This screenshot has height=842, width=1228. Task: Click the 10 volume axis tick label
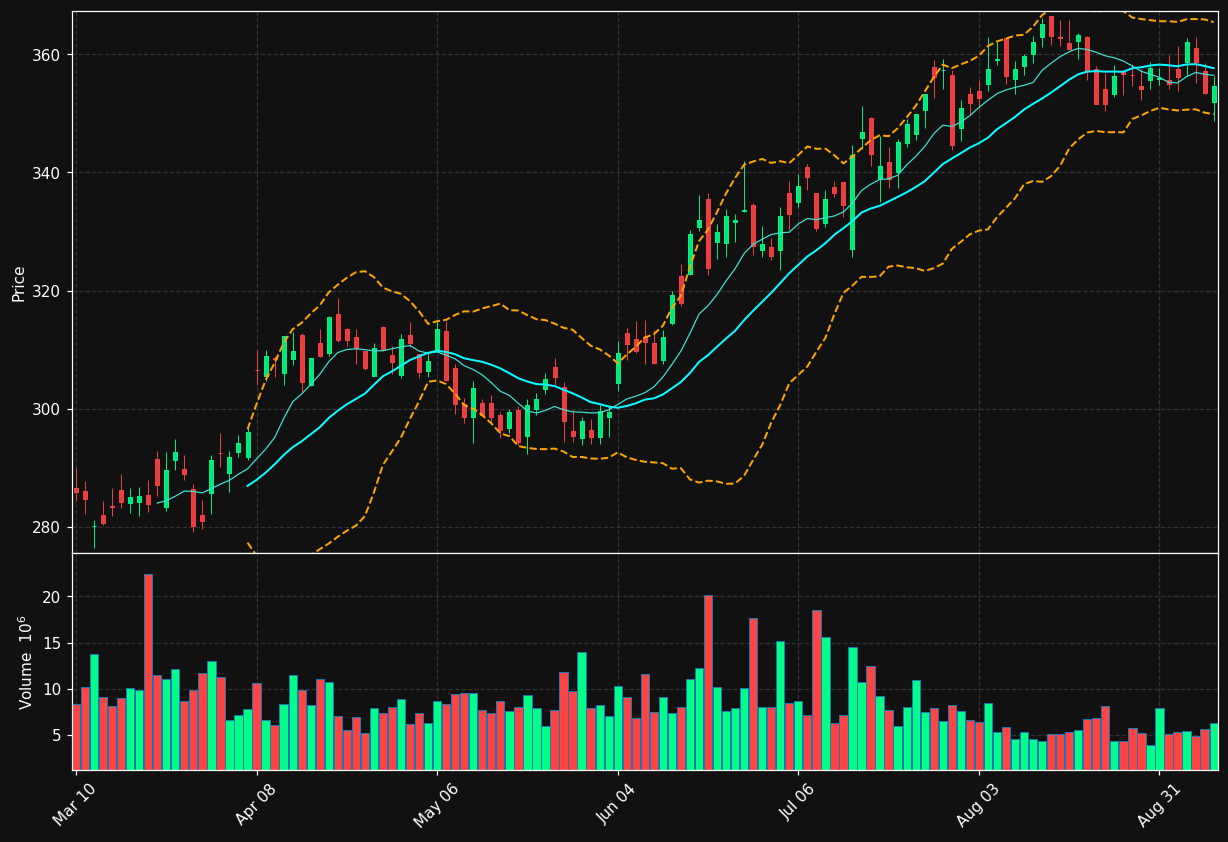pyautogui.click(x=51, y=689)
